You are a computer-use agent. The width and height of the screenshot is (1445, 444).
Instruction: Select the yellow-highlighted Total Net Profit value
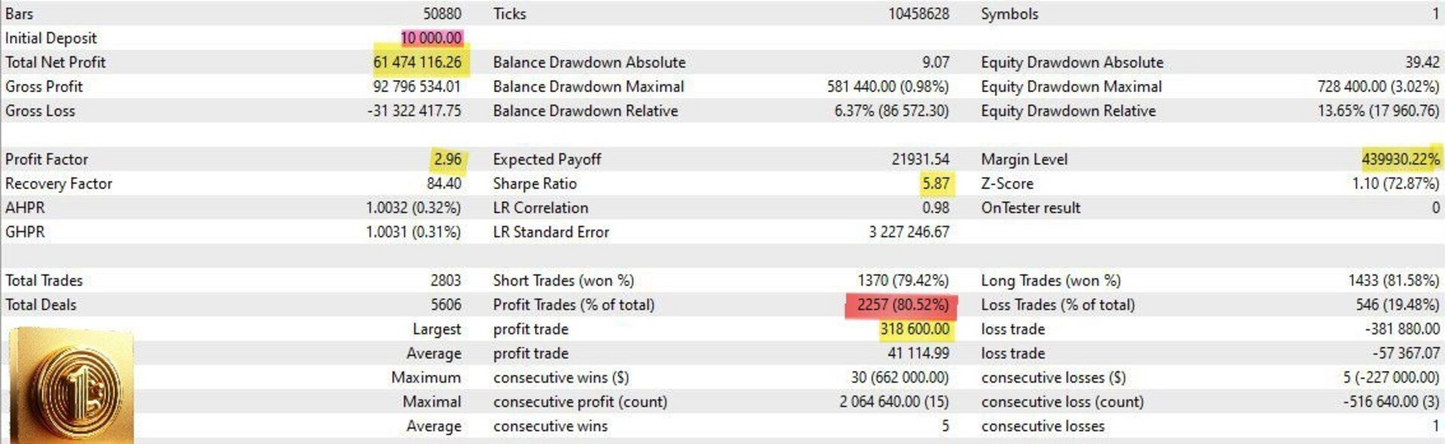416,62
